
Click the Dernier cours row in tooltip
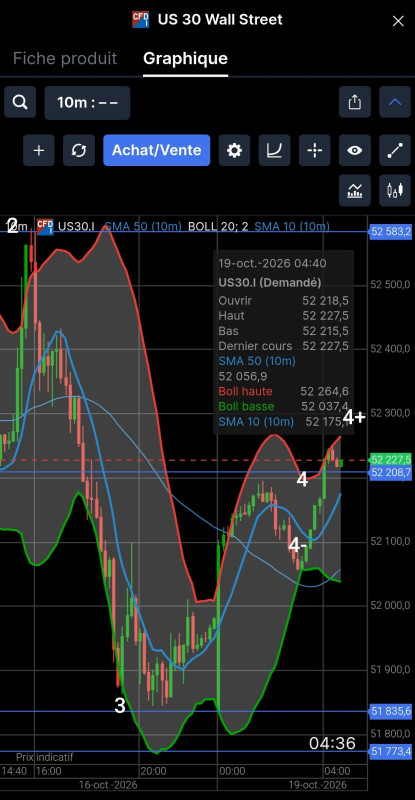(x=283, y=346)
